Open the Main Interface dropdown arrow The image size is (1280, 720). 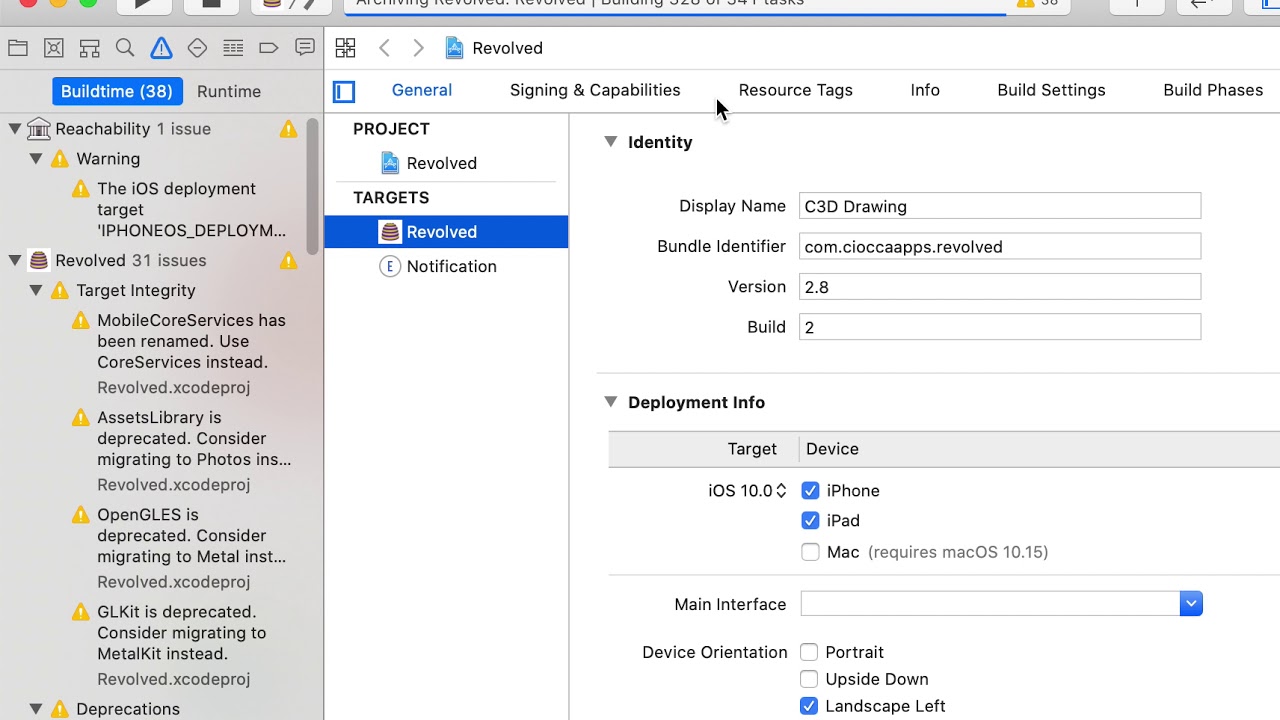pos(1190,604)
